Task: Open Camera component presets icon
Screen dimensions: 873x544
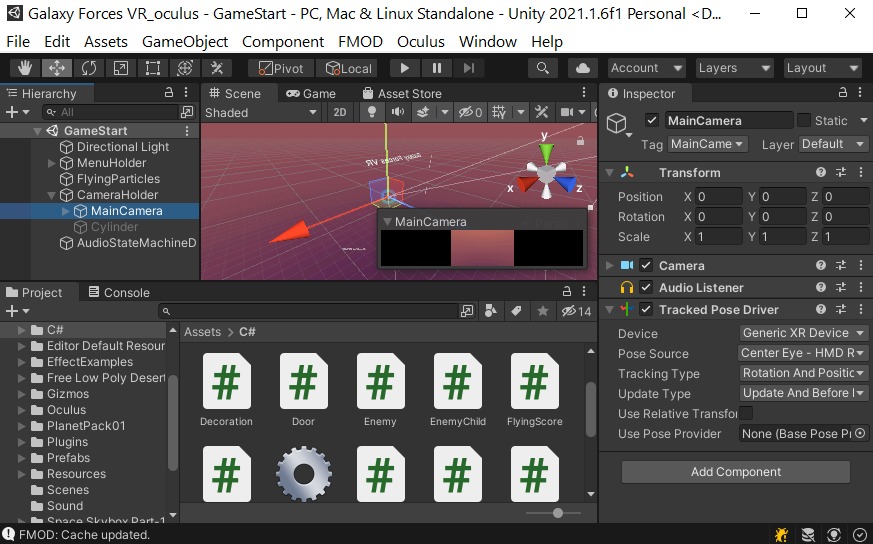Action: (841, 266)
